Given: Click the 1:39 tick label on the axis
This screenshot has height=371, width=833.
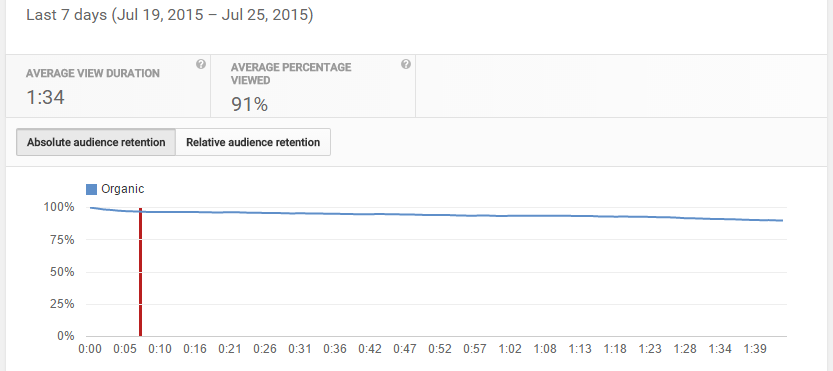Looking at the screenshot, I should pos(755,349).
